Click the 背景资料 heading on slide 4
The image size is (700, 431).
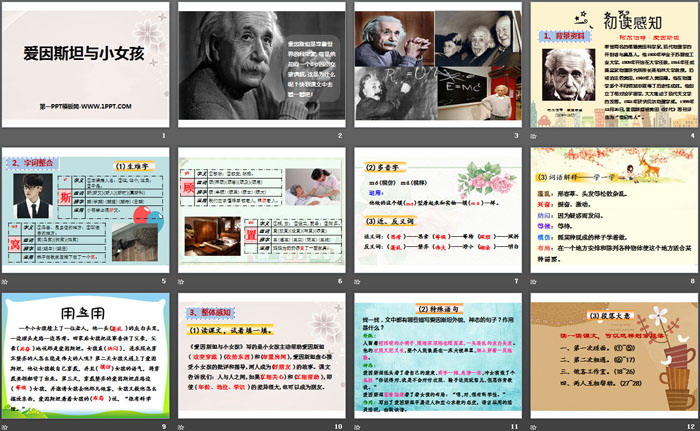tap(563, 37)
